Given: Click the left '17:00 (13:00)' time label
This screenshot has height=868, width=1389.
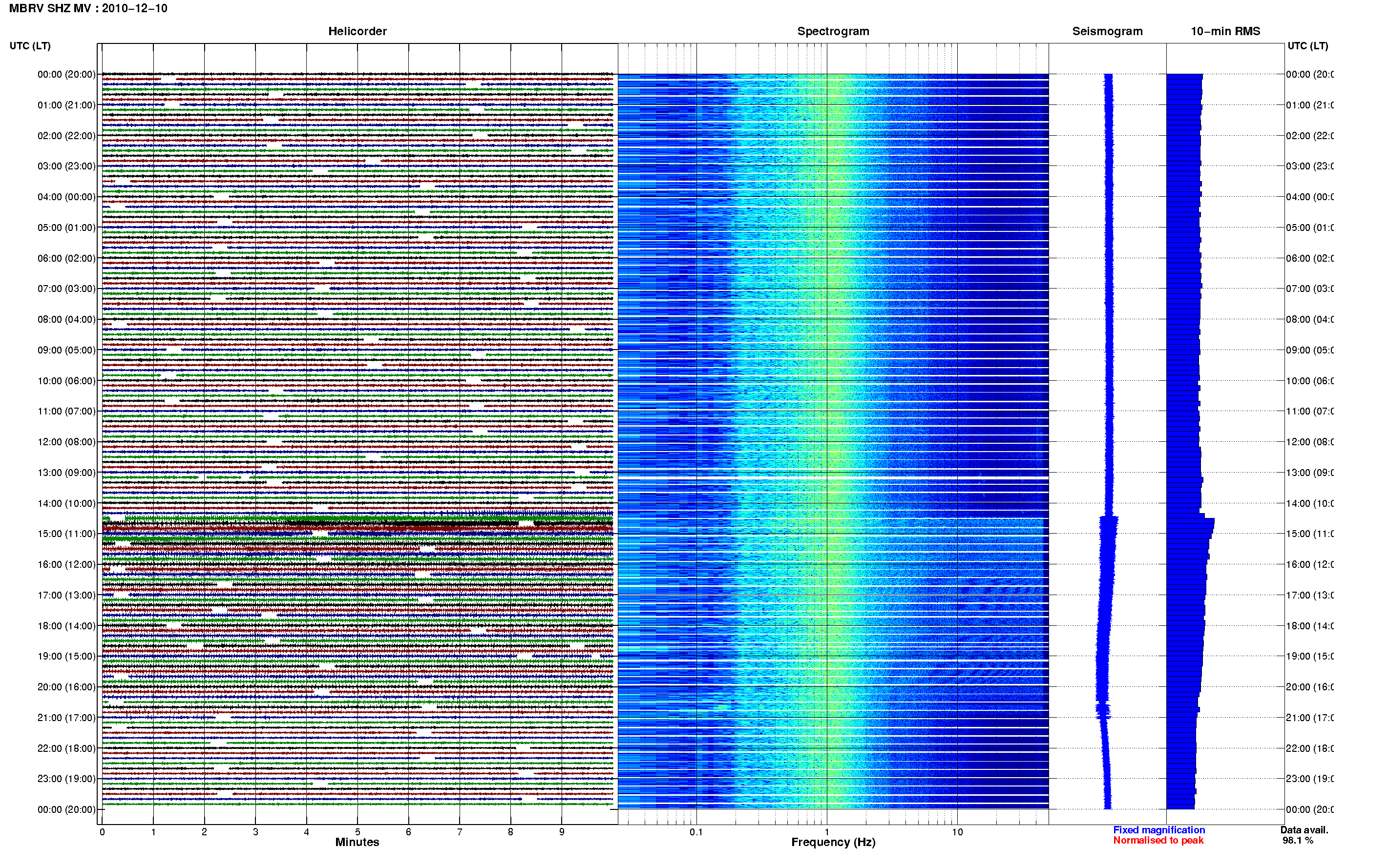Looking at the screenshot, I should click(66, 595).
